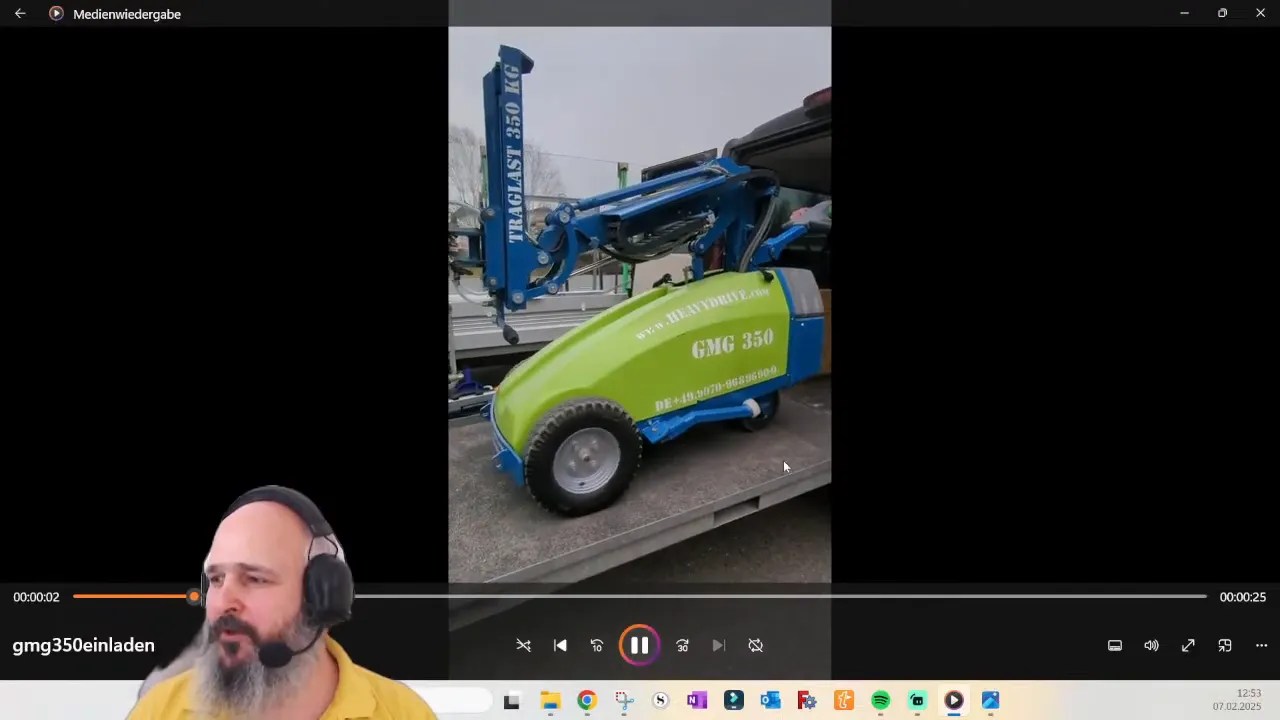Open the round S app in the taskbar
1280x720 pixels.
[x=660, y=701]
